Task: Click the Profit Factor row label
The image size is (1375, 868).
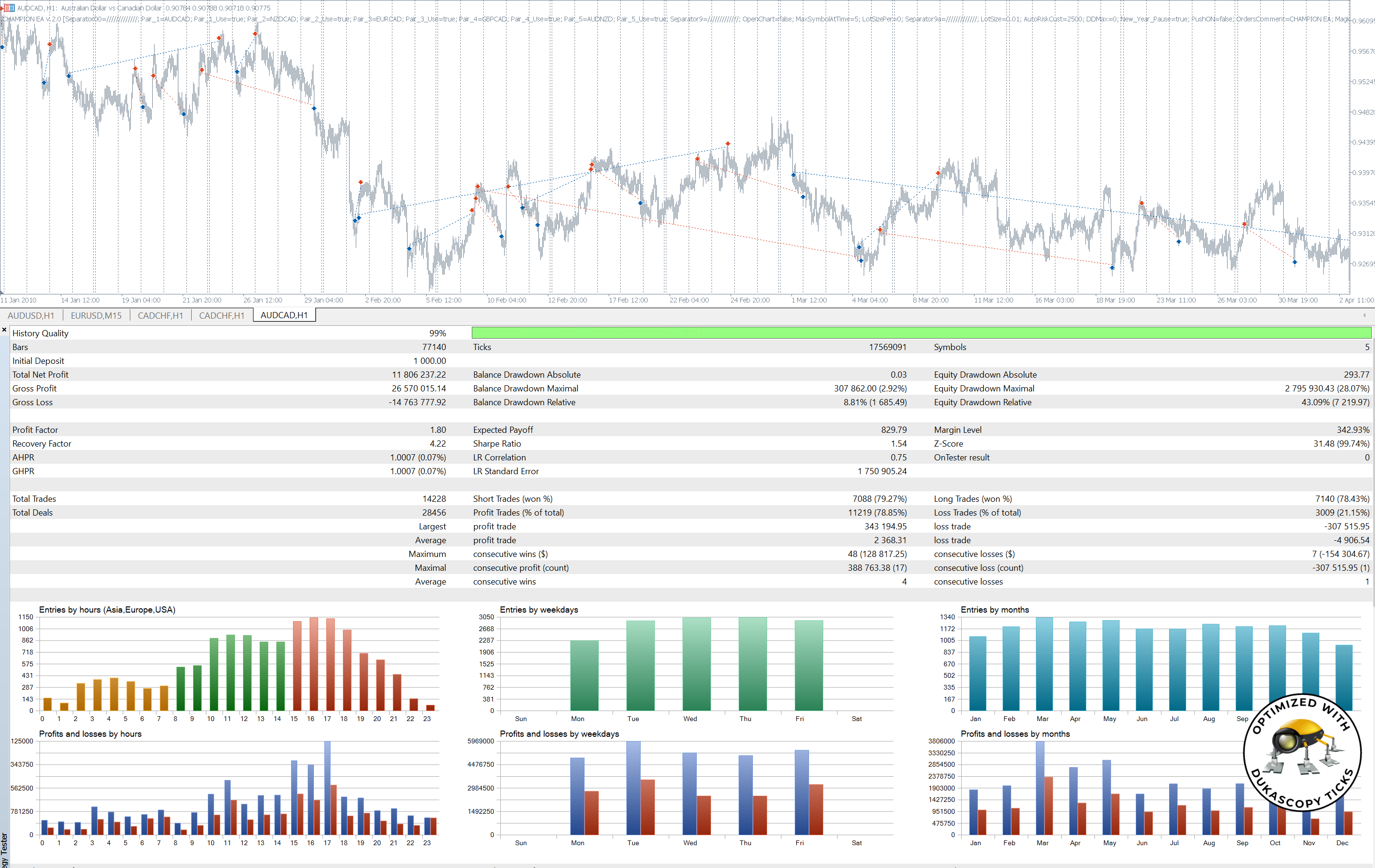Action: (35, 430)
